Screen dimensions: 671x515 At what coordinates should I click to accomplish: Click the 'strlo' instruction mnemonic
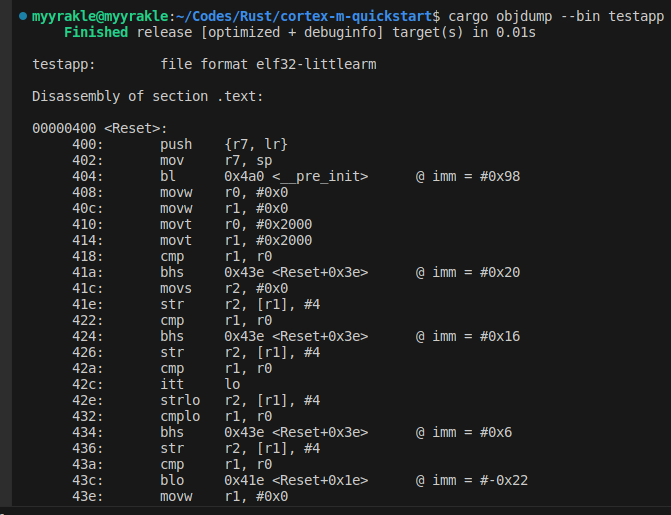[x=180, y=401]
